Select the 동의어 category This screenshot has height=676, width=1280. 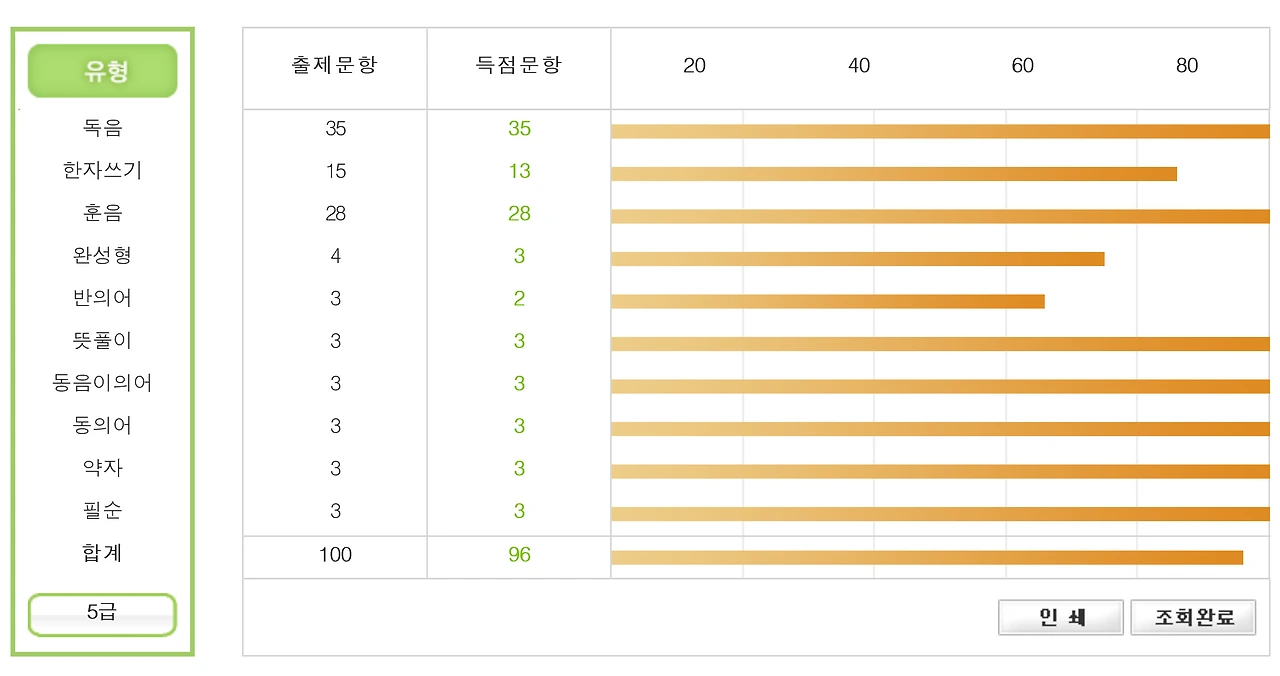pos(100,425)
